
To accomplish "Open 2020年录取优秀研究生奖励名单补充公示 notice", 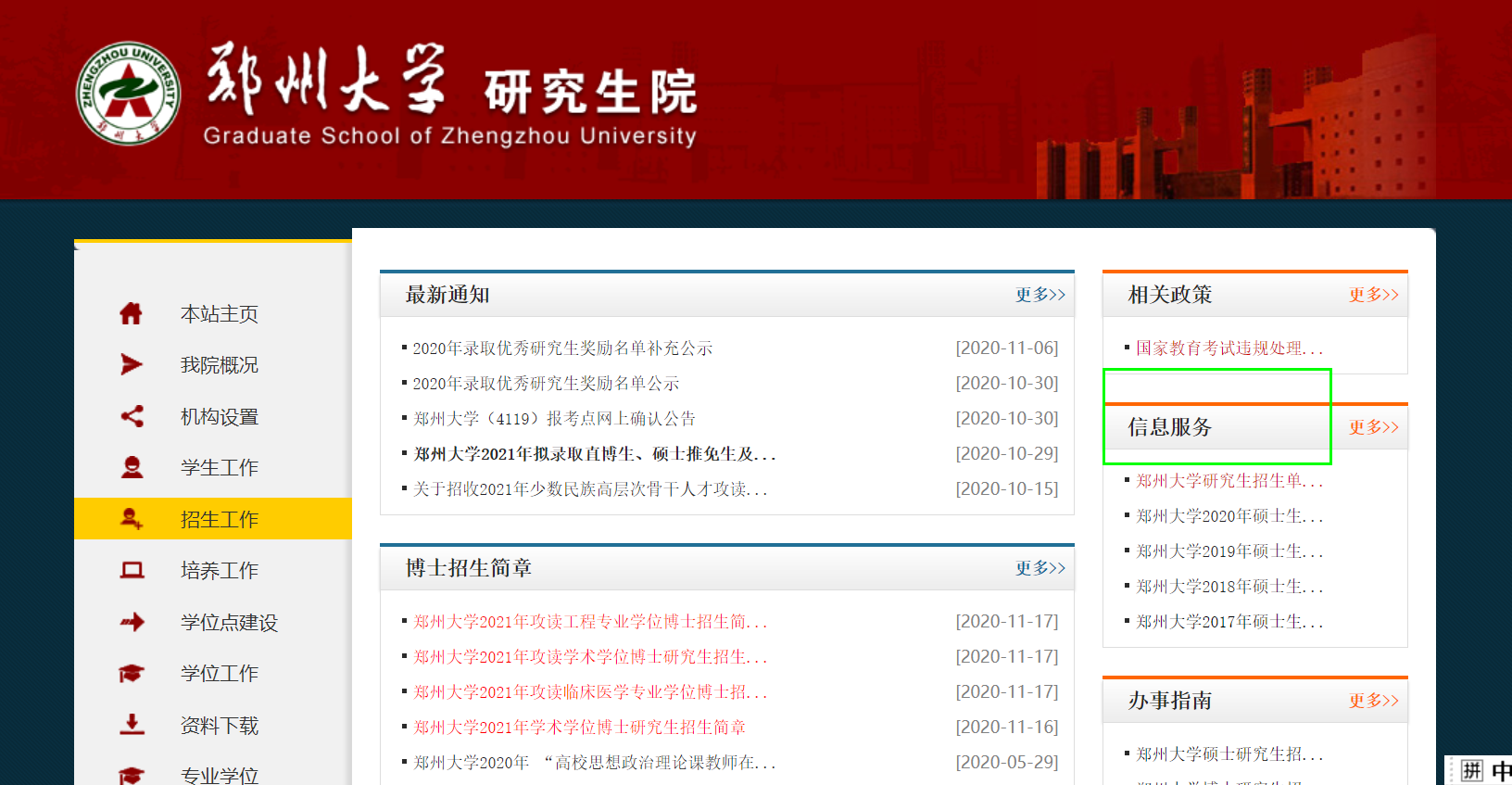I will [562, 348].
